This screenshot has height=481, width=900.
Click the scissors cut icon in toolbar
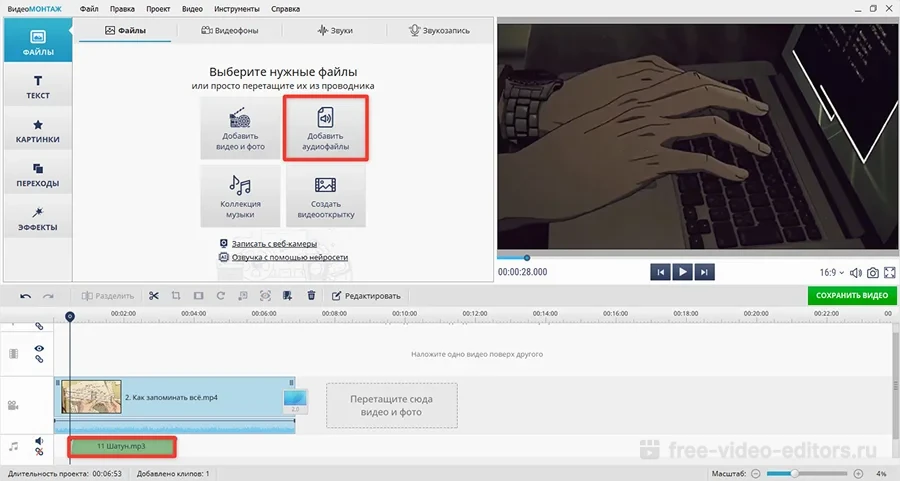click(154, 296)
